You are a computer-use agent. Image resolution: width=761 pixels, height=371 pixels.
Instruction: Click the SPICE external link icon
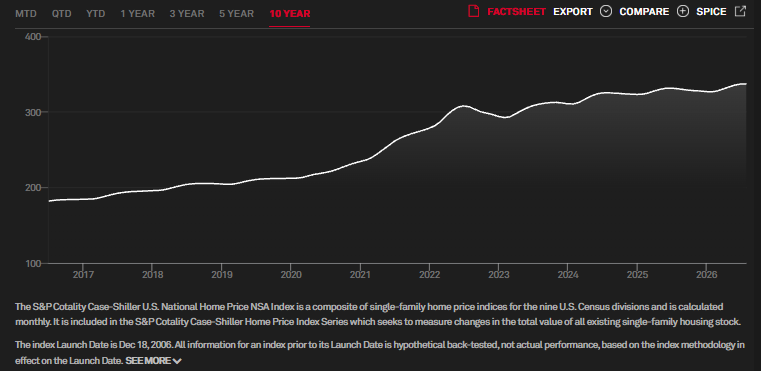740,11
